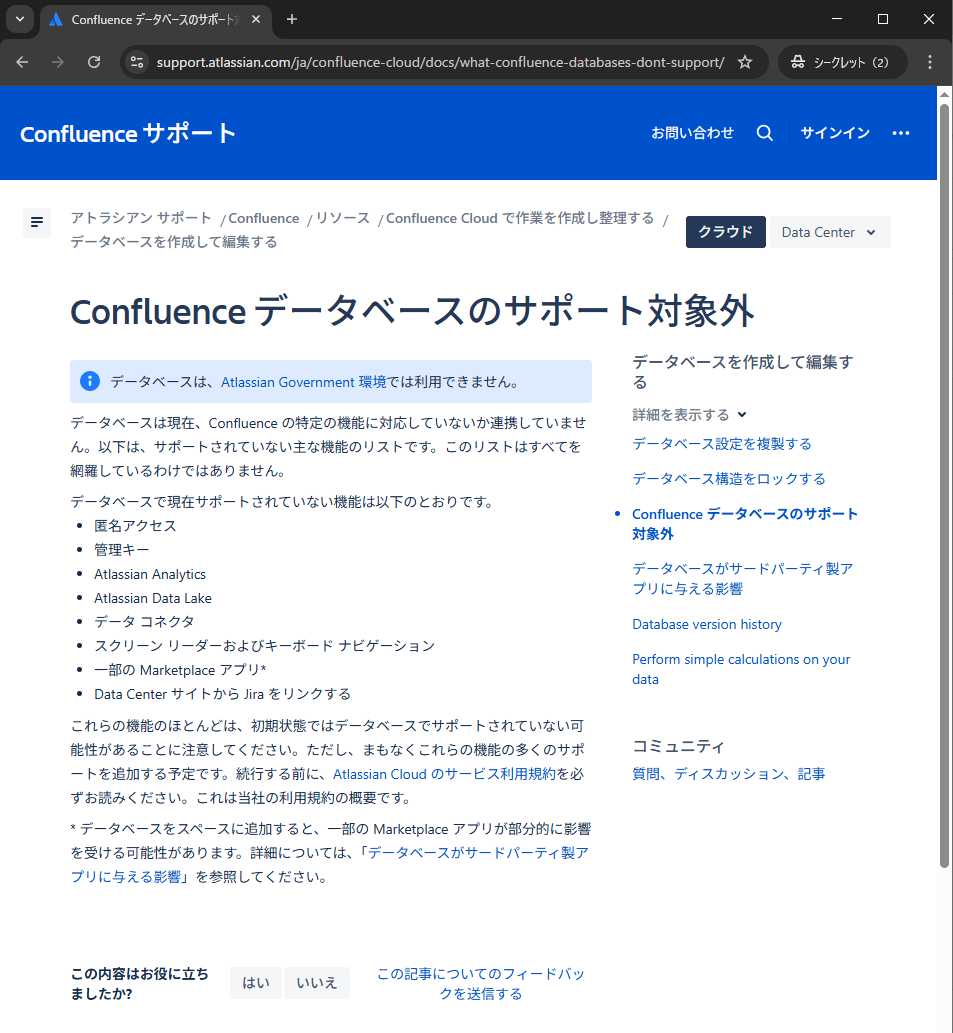Select the Confluence browser tab
Viewport: 953px width, 1033px height.
155,20
